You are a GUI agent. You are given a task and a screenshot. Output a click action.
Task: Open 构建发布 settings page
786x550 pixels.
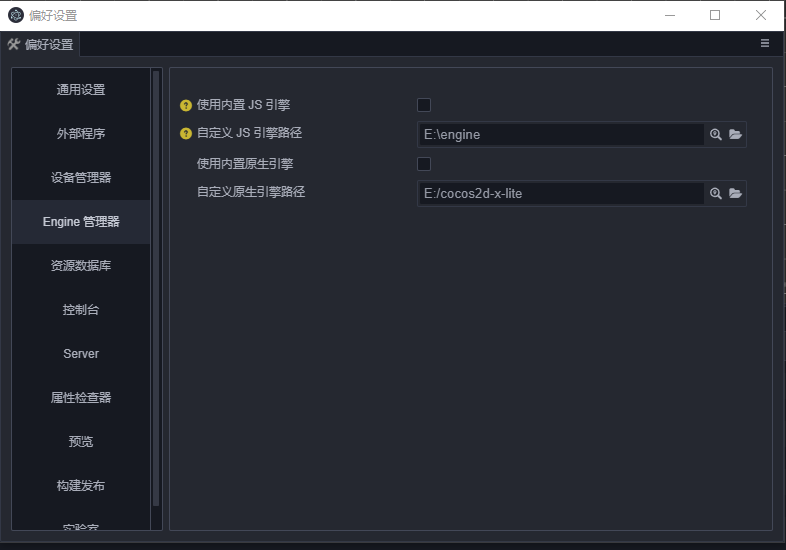click(81, 486)
